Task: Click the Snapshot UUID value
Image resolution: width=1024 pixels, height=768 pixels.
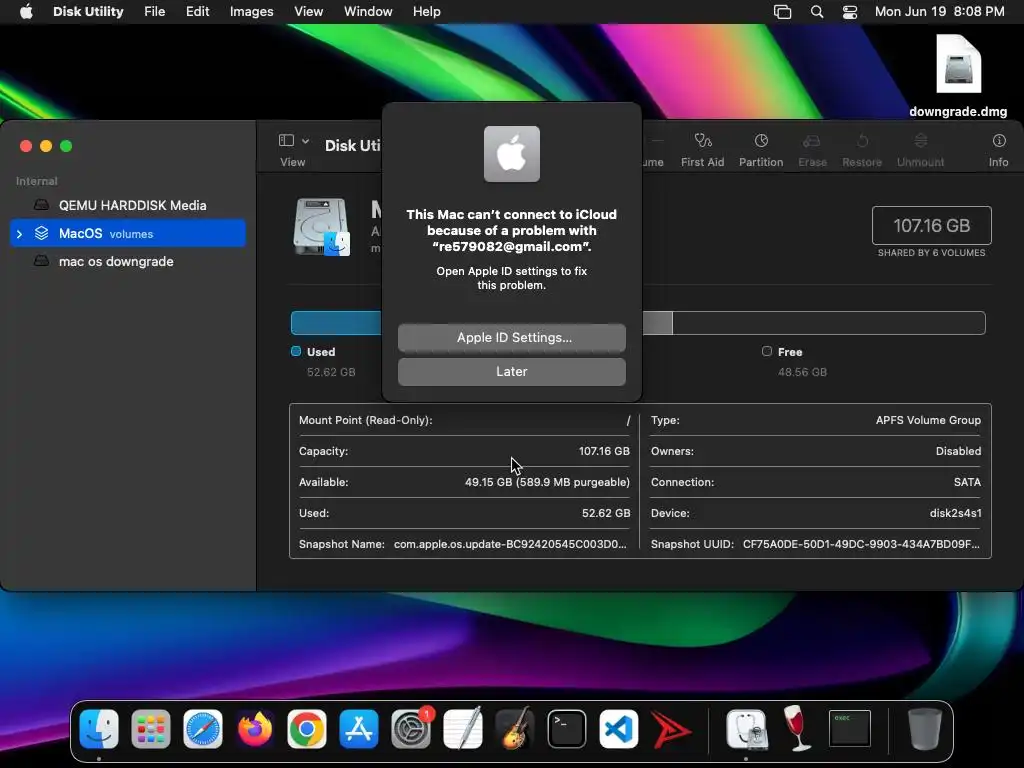Action: [861, 544]
